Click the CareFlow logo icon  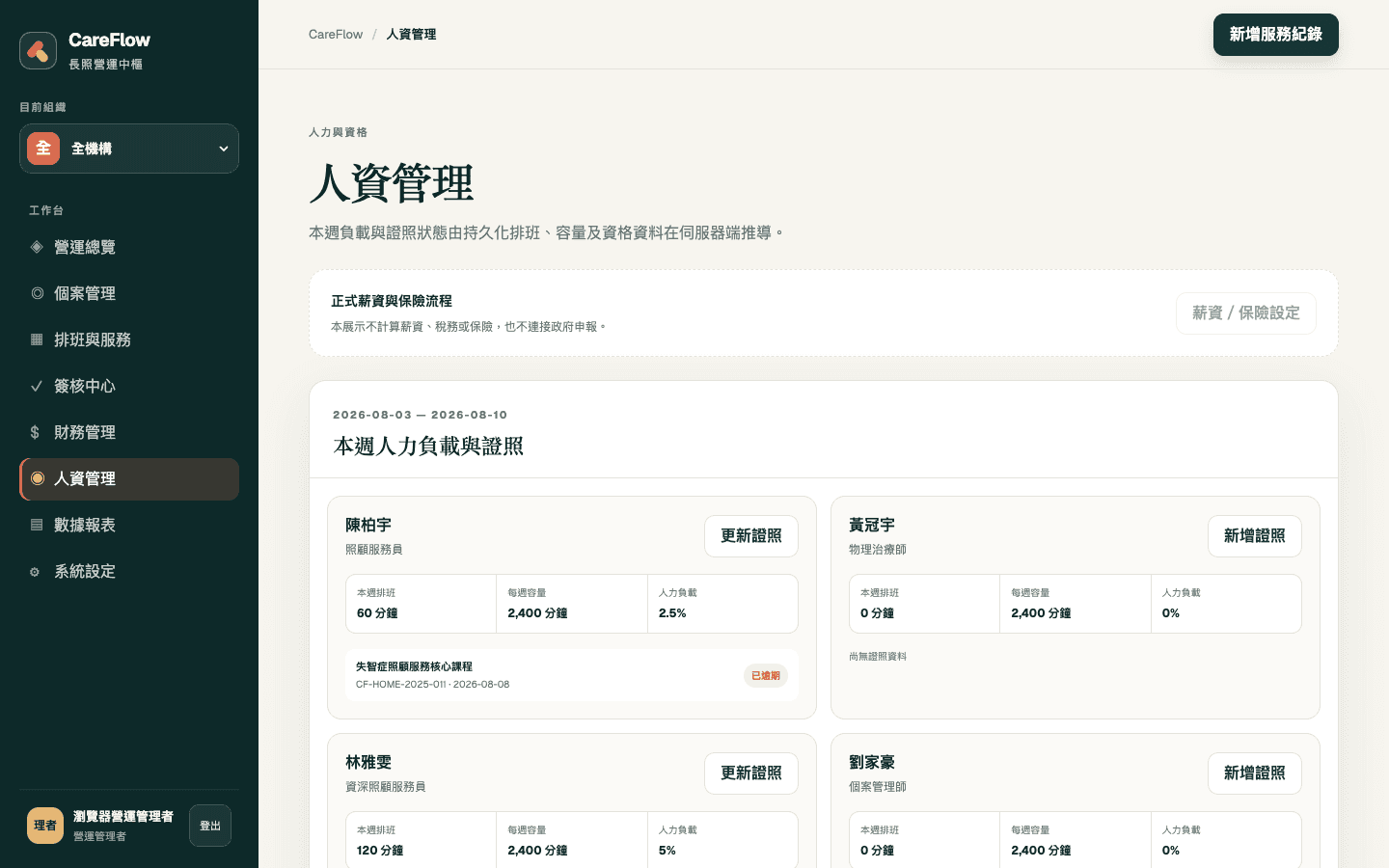(39, 51)
